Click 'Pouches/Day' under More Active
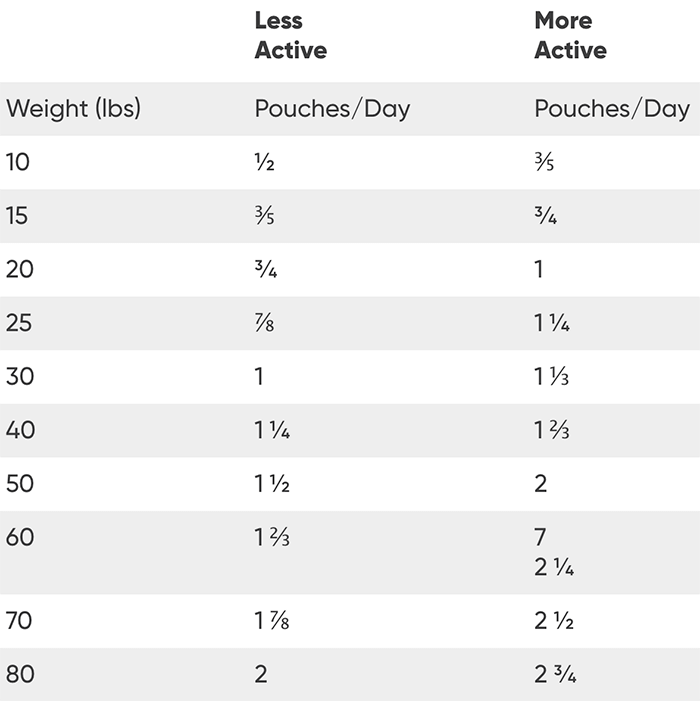Image resolution: width=700 pixels, height=701 pixels. (612, 109)
